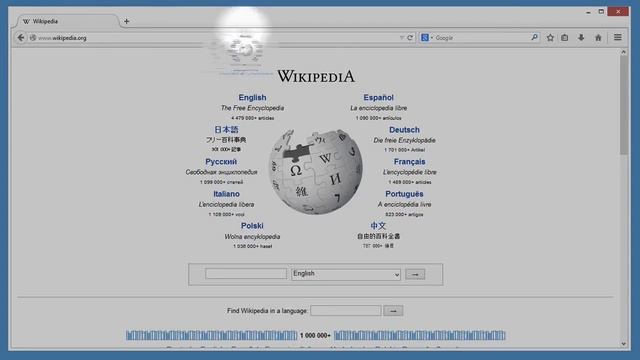Maximize the browser window

point(601,12)
